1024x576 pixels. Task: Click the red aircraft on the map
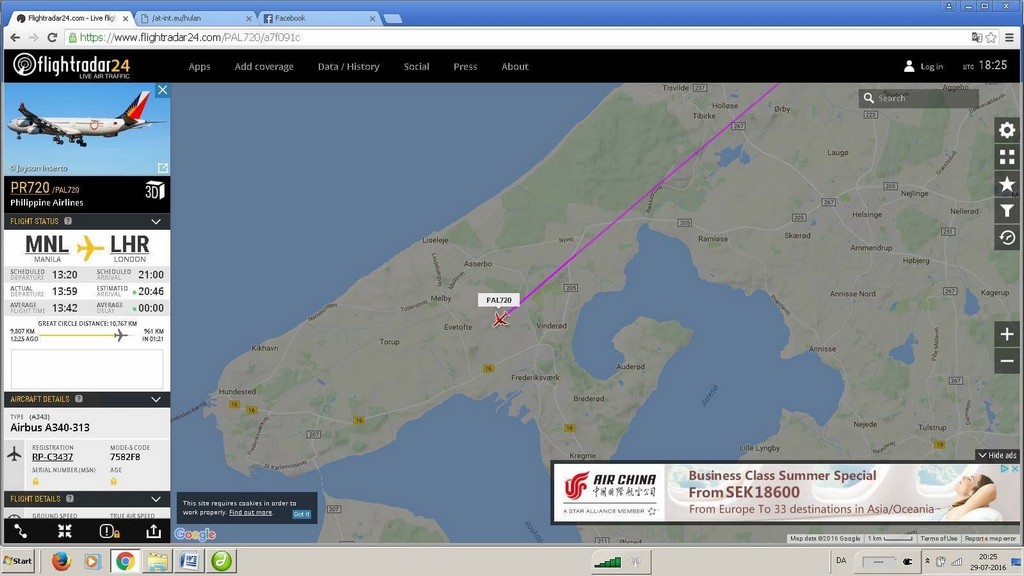[501, 319]
